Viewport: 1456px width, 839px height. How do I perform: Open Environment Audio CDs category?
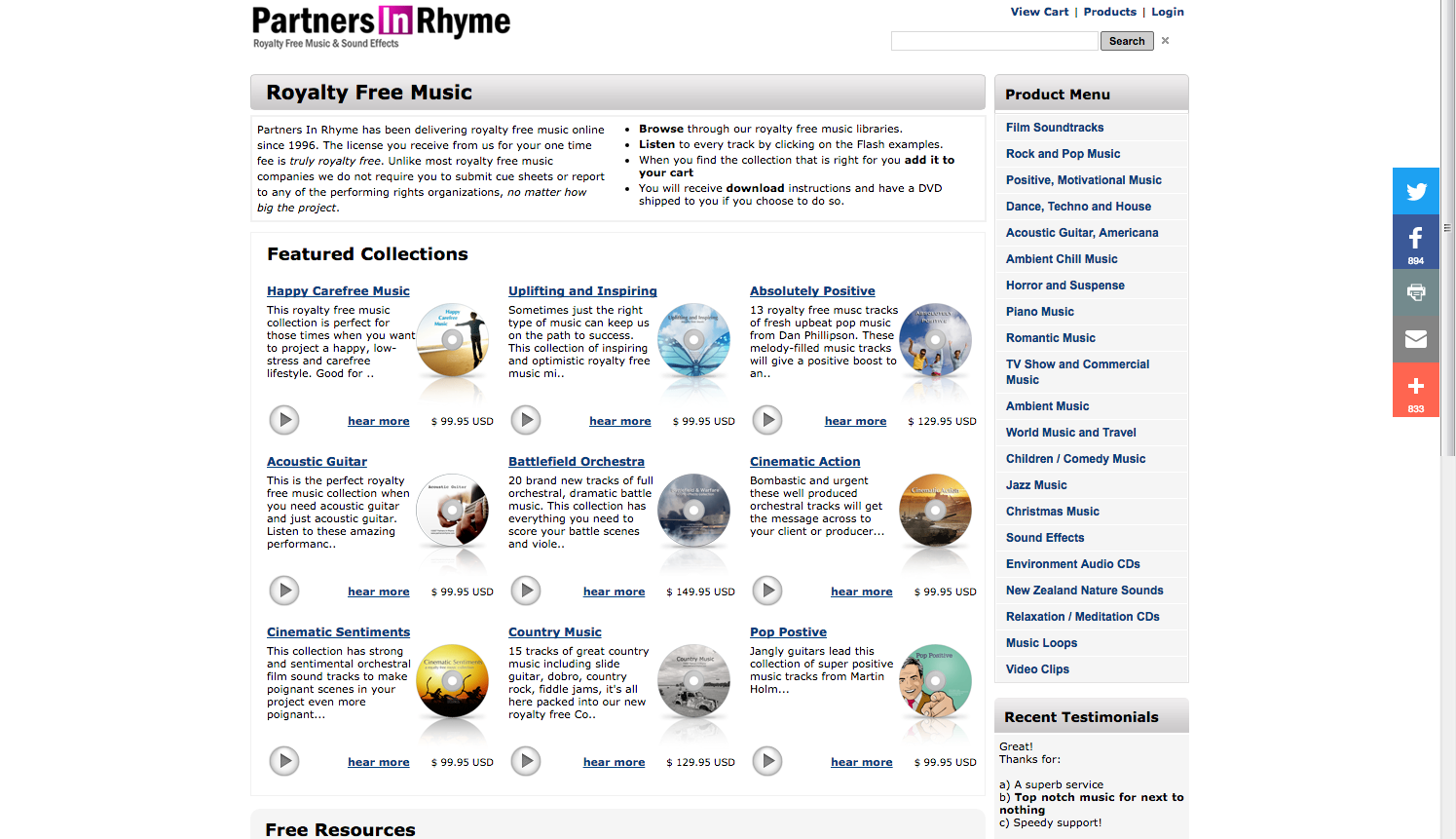pyautogui.click(x=1073, y=564)
